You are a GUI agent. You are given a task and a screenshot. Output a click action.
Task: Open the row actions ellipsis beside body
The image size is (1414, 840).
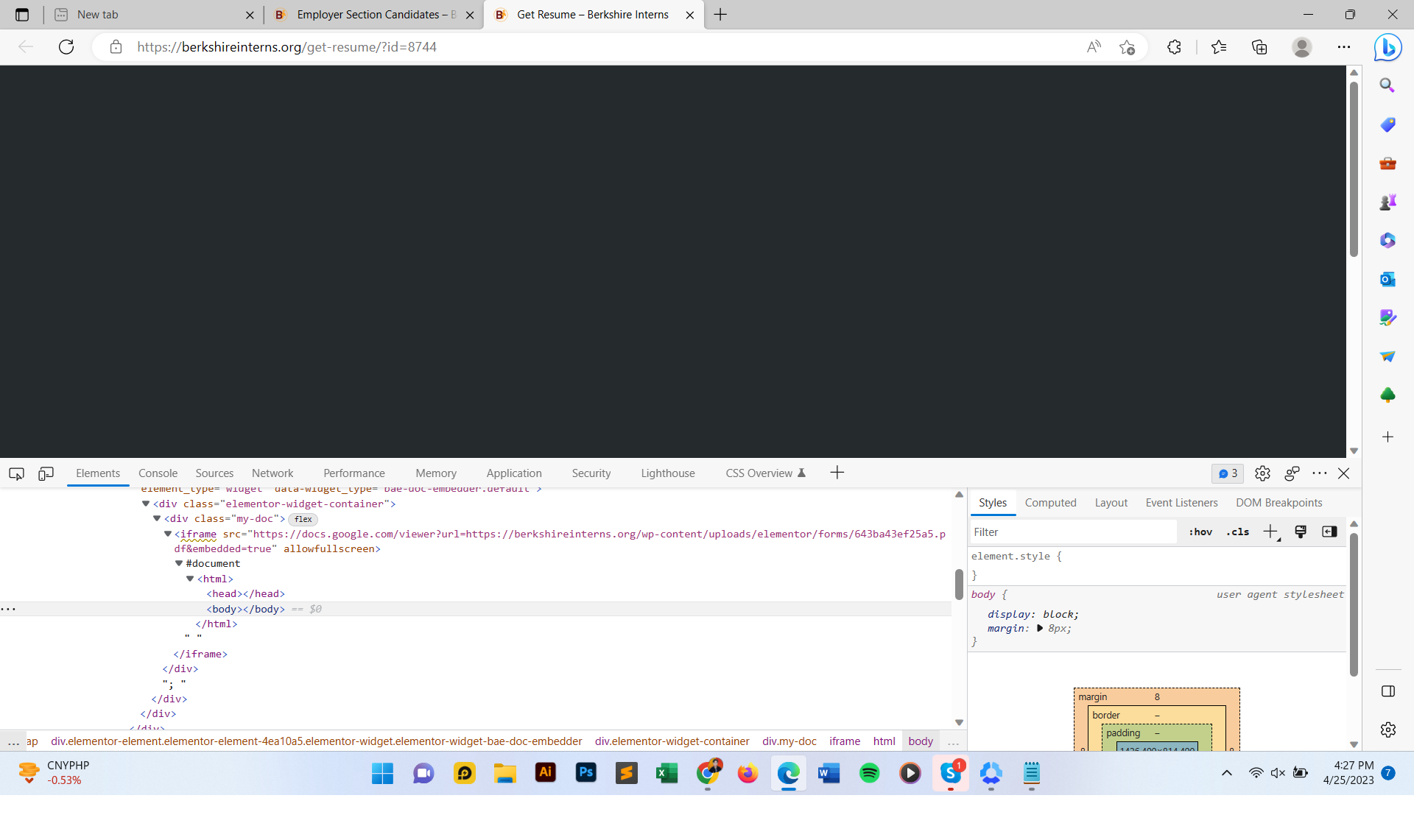click(x=8, y=609)
